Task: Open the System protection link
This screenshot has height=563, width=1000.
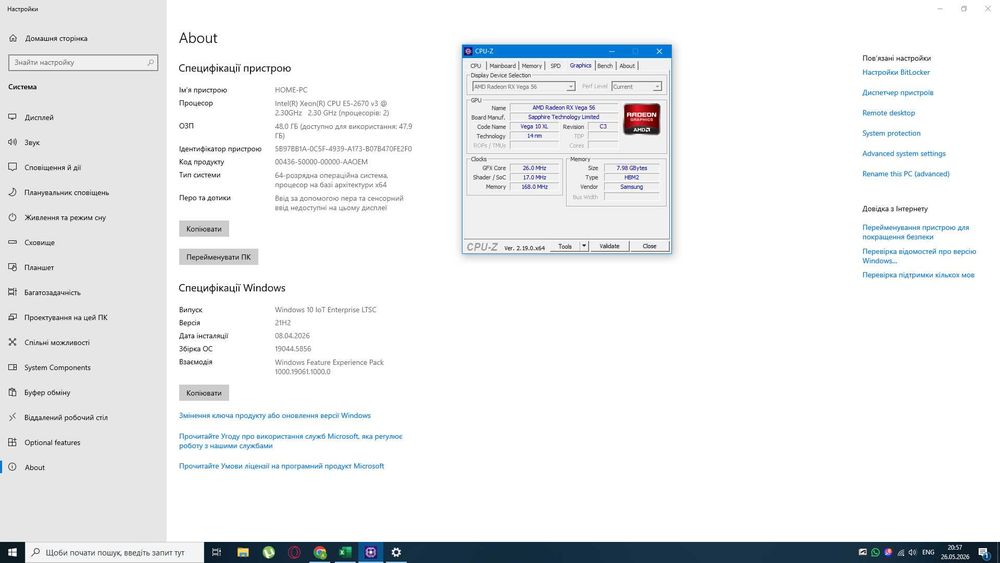Action: 892,133
